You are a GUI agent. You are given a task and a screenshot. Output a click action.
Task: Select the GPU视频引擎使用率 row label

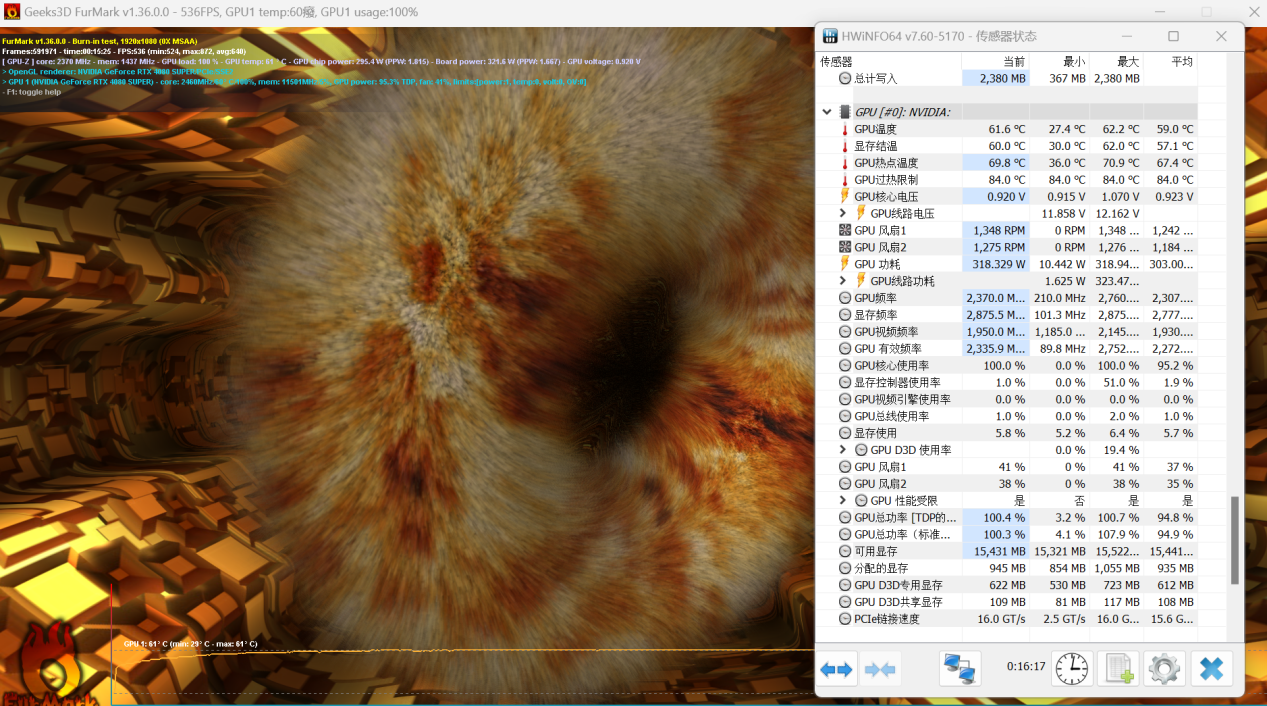[x=902, y=399]
